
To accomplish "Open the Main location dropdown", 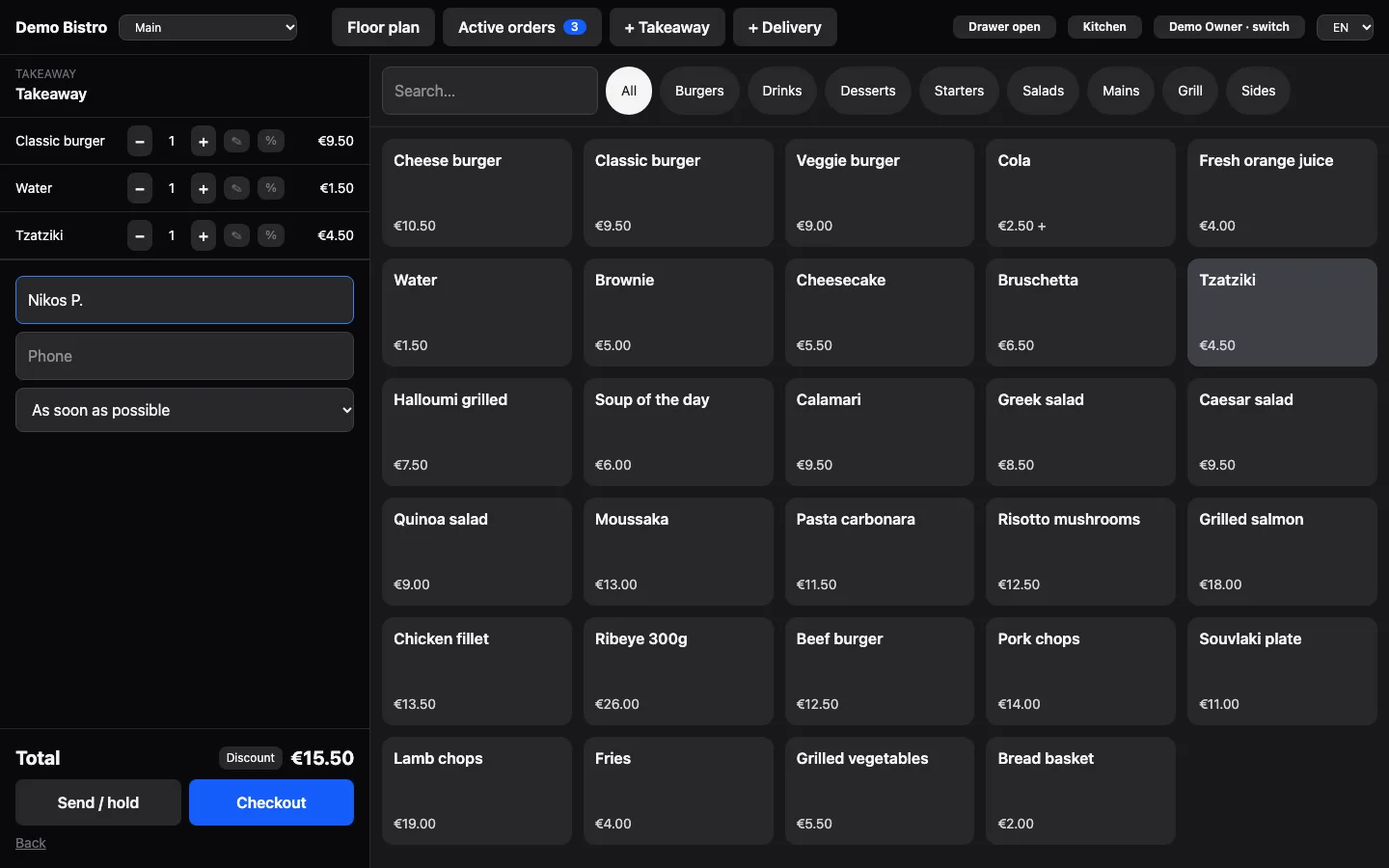I will pyautogui.click(x=208, y=27).
